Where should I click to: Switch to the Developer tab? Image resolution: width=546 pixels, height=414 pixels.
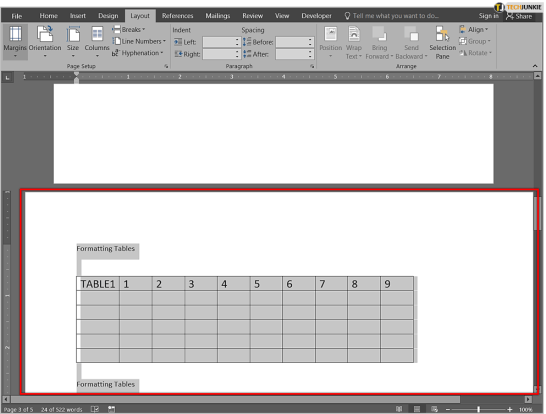[316, 16]
